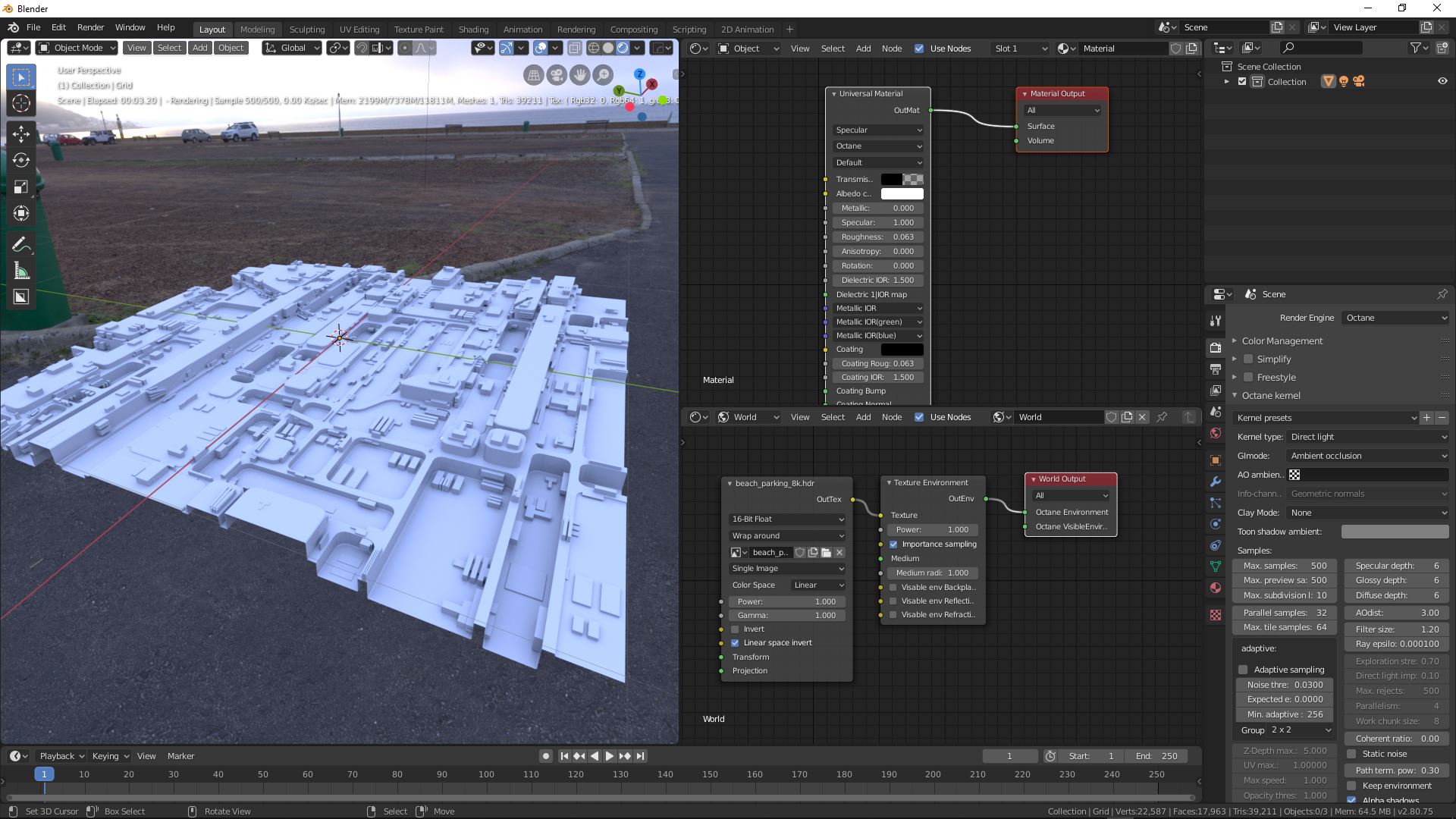Click the Albedo color white swatch
Image resolution: width=1456 pixels, height=819 pixels.
coord(902,193)
